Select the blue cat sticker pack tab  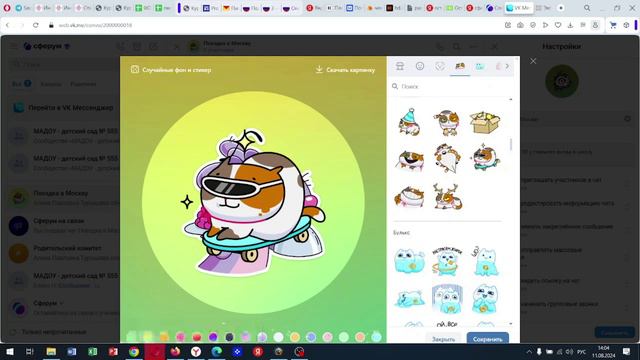pyautogui.click(x=480, y=66)
